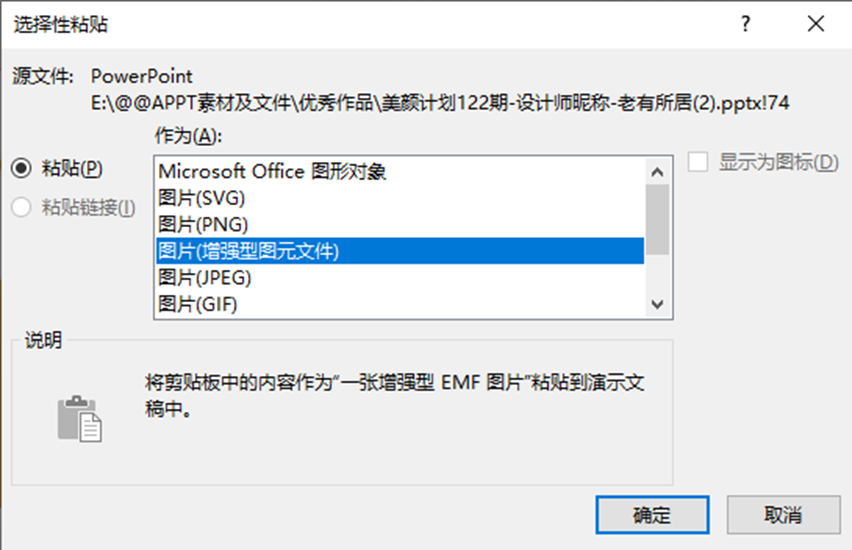Image resolution: width=852 pixels, height=550 pixels.
Task: Click the list scroll down arrow
Action: [657, 304]
